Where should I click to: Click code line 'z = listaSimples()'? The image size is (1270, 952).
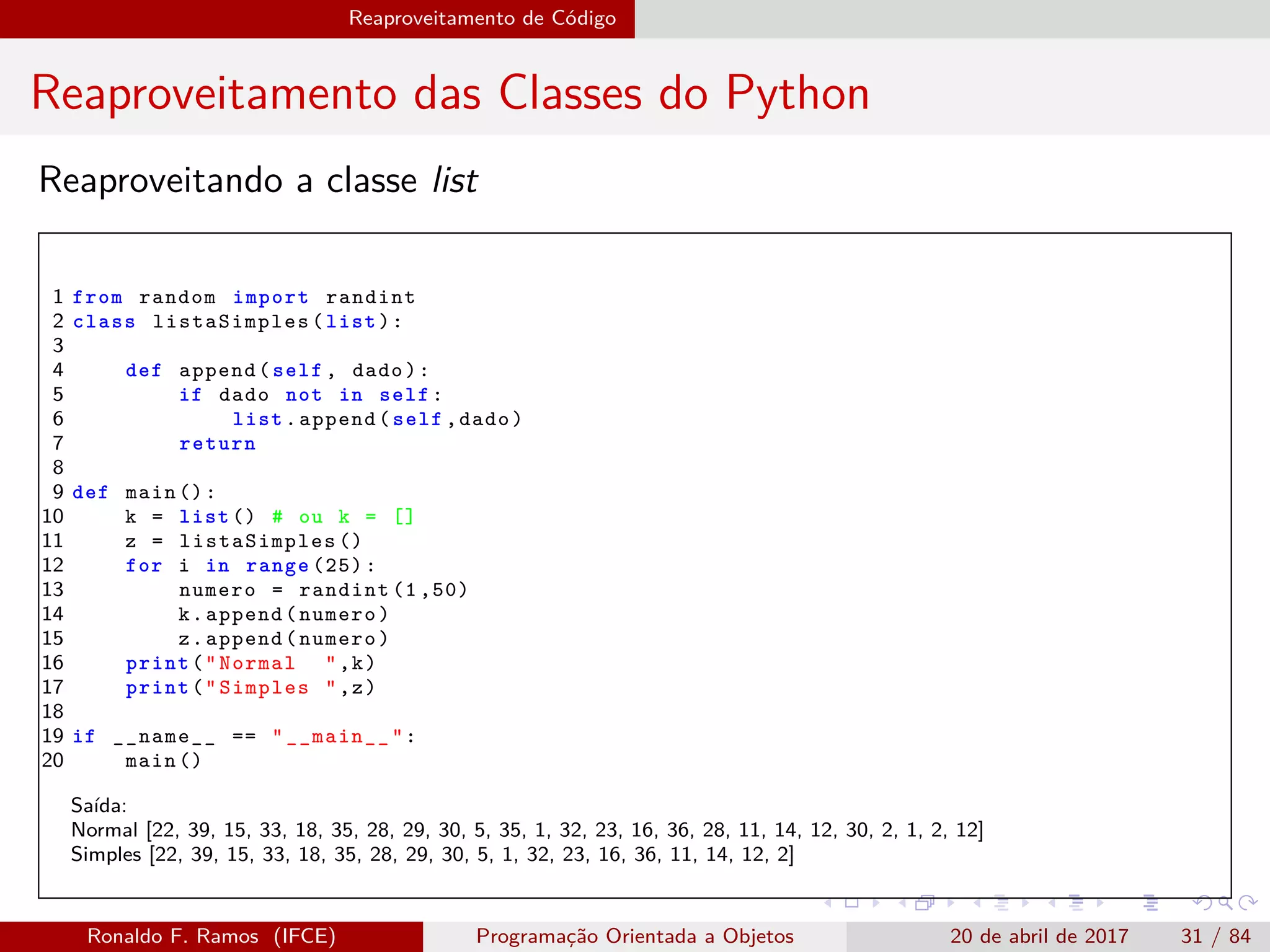(242, 541)
